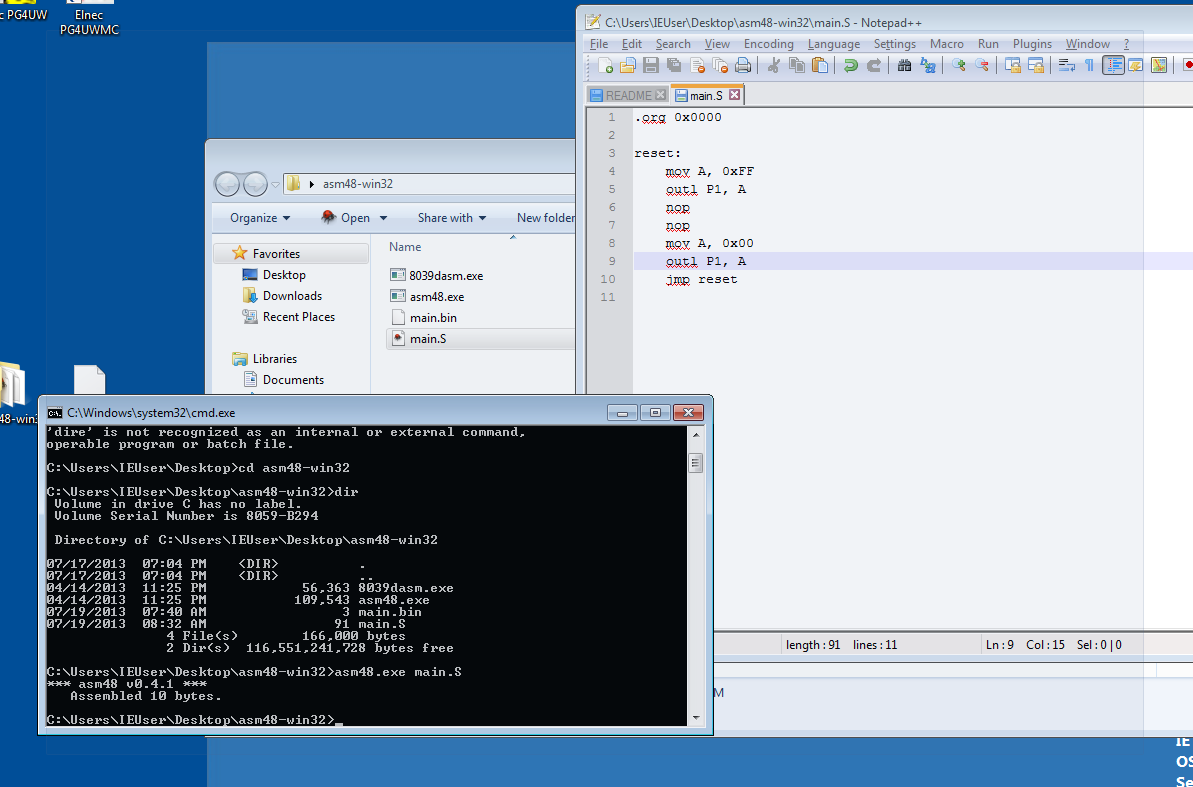Screen dimensions: 1193x787
Task: Click the main.S tab's disk icon
Action: [x=682, y=95]
